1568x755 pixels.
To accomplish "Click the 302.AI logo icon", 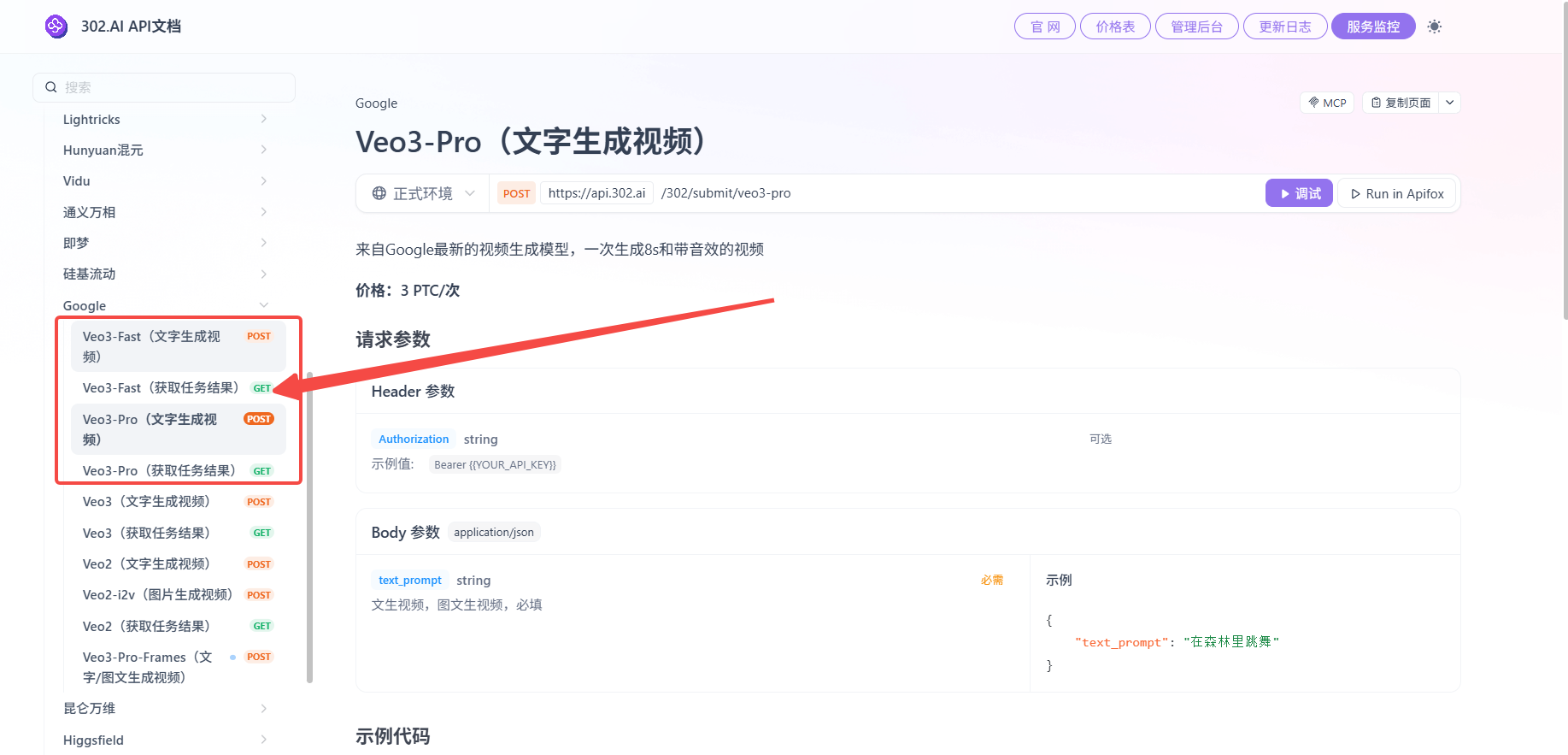I will [x=56, y=27].
